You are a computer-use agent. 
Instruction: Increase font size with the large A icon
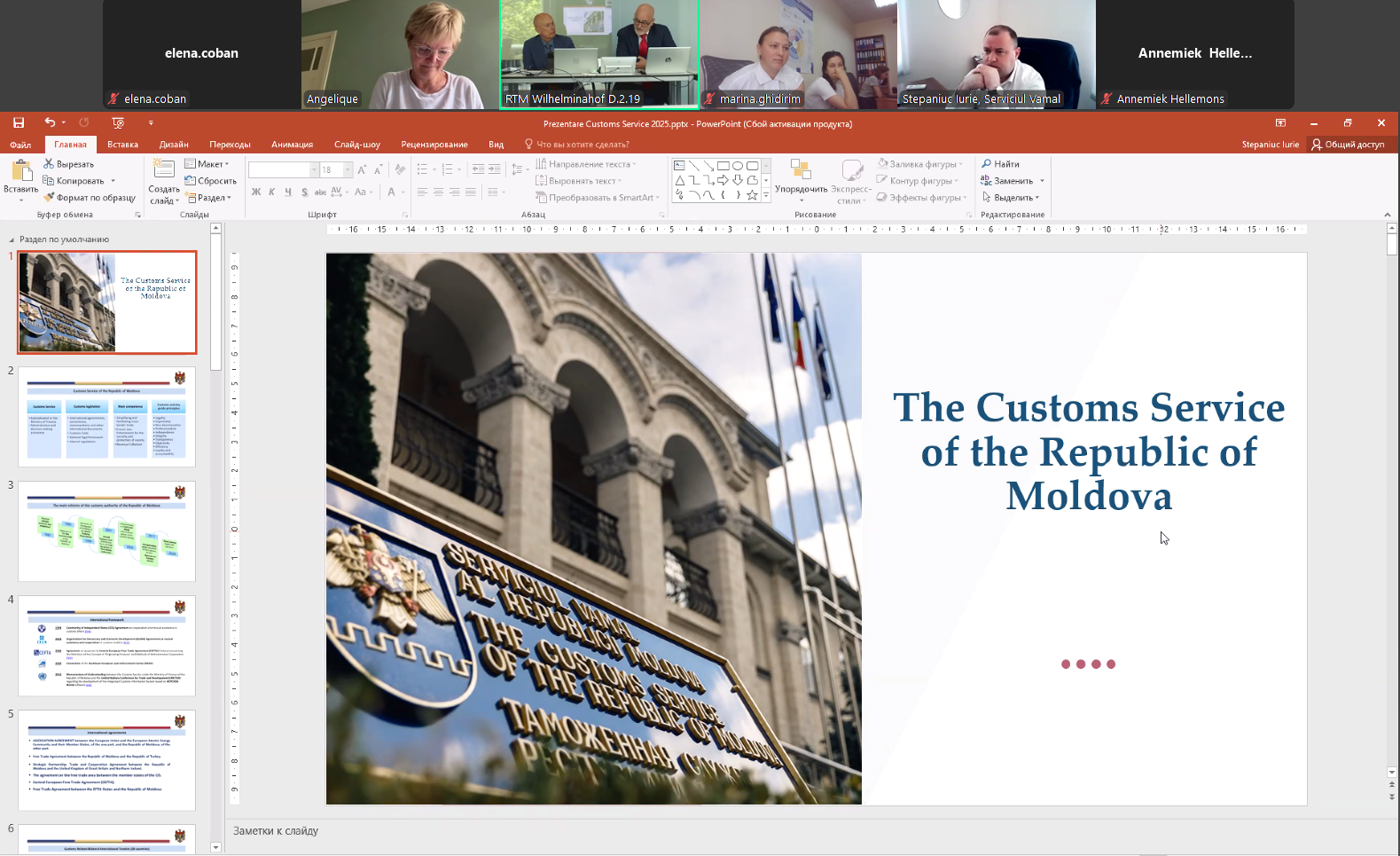[362, 169]
